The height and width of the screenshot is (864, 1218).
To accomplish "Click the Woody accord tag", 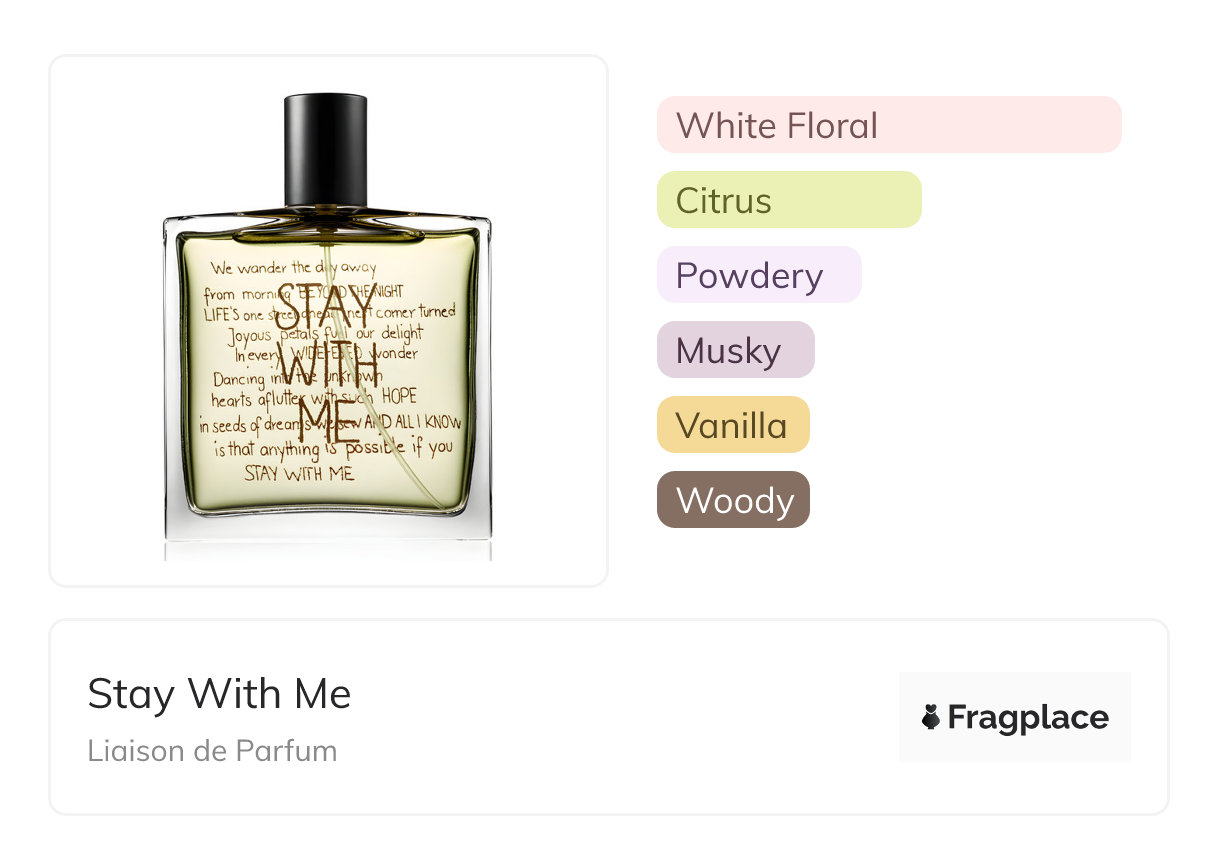I will [733, 500].
